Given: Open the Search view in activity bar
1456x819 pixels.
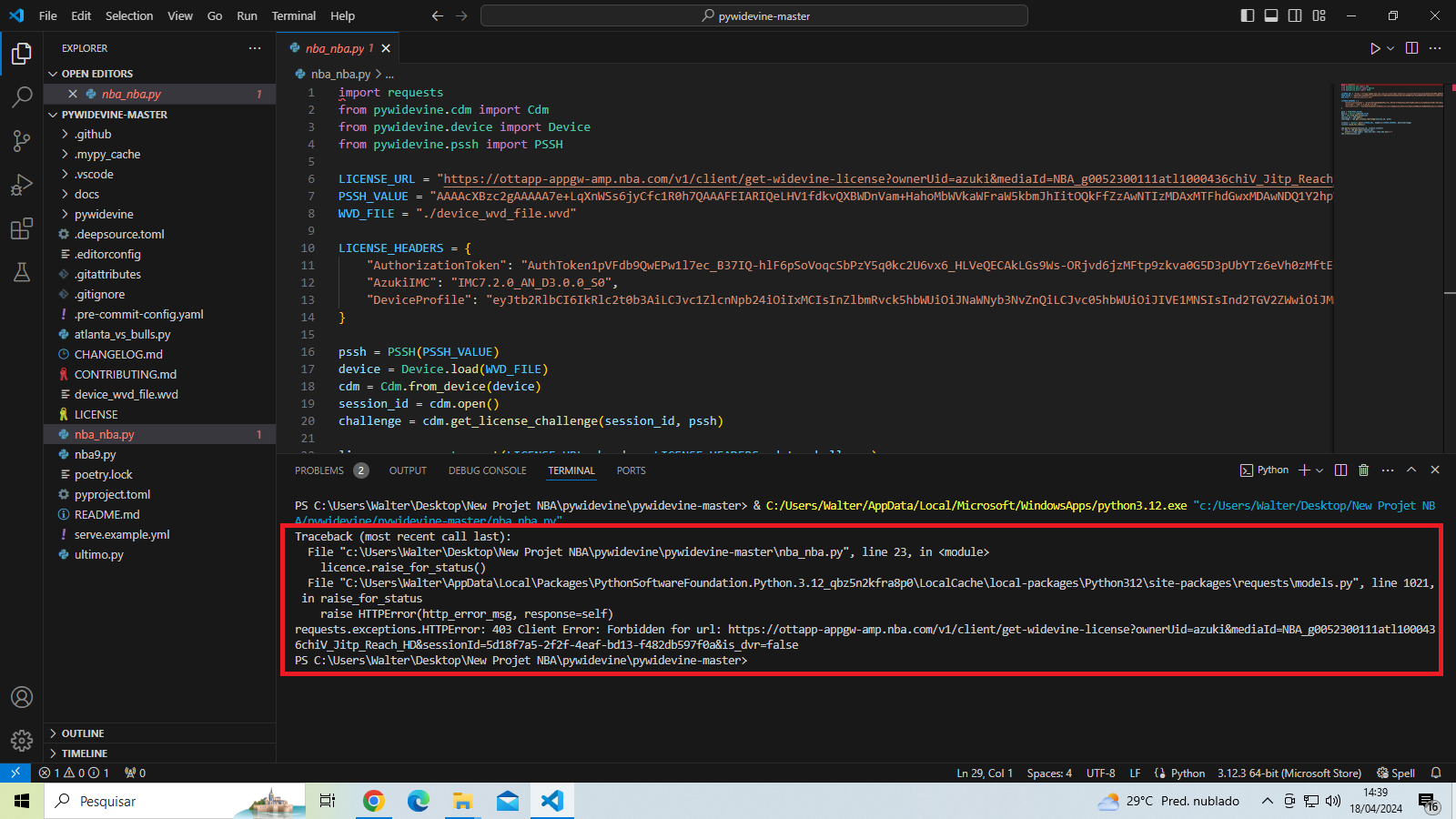Looking at the screenshot, I should (22, 97).
